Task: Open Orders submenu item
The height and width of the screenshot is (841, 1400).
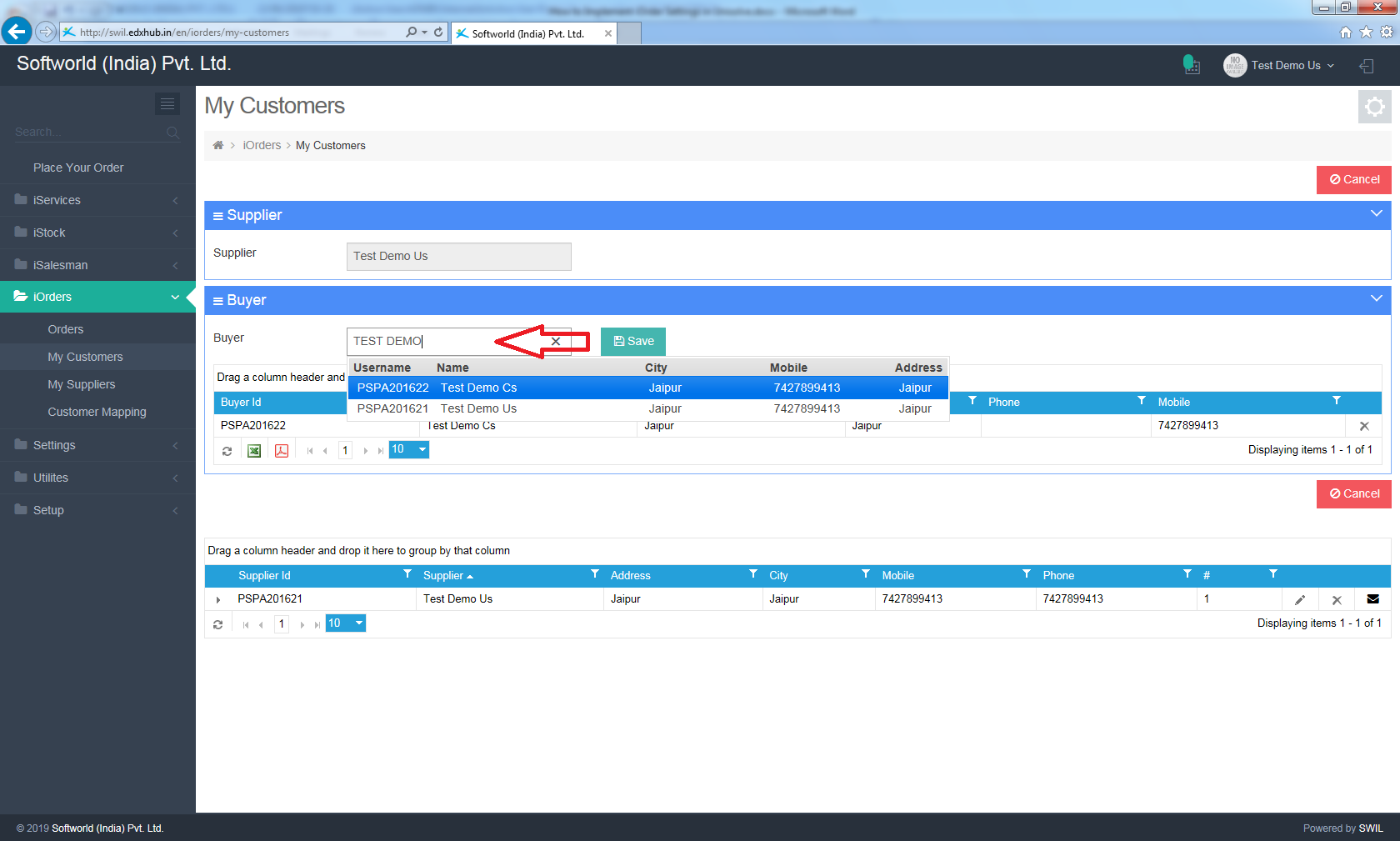Action: (66, 329)
